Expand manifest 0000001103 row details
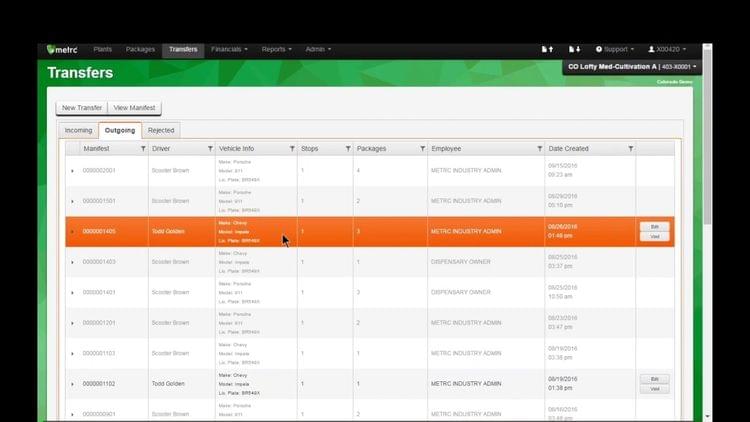The height and width of the screenshot is (422, 750). coord(72,354)
